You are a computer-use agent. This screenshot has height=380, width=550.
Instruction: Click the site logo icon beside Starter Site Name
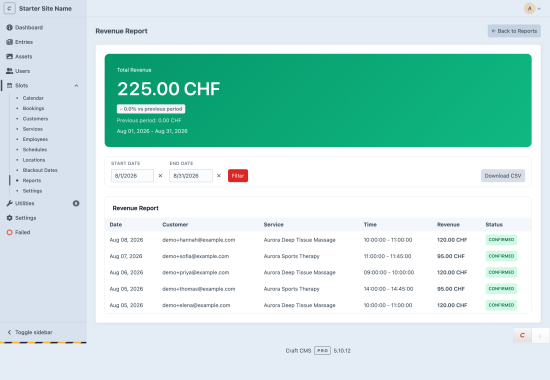pyautogui.click(x=9, y=8)
